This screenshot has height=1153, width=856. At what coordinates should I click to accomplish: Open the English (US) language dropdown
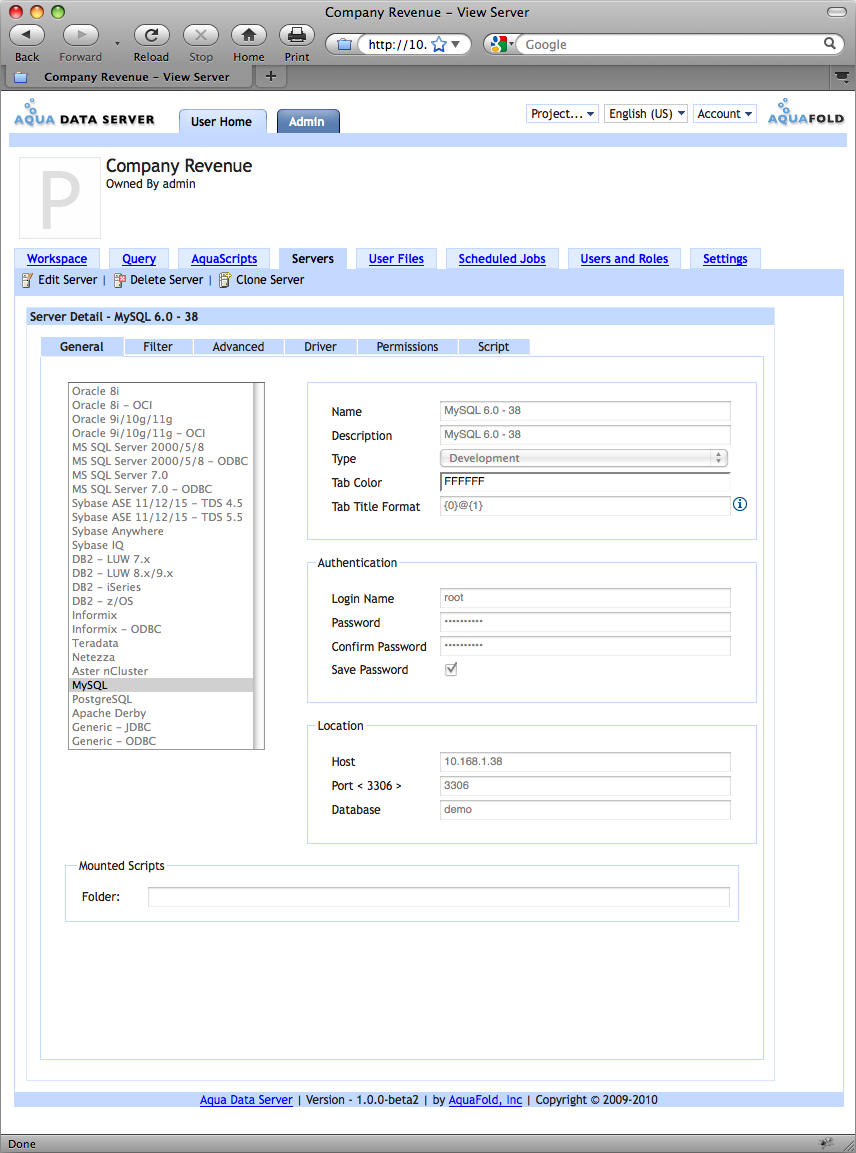pyautogui.click(x=646, y=113)
